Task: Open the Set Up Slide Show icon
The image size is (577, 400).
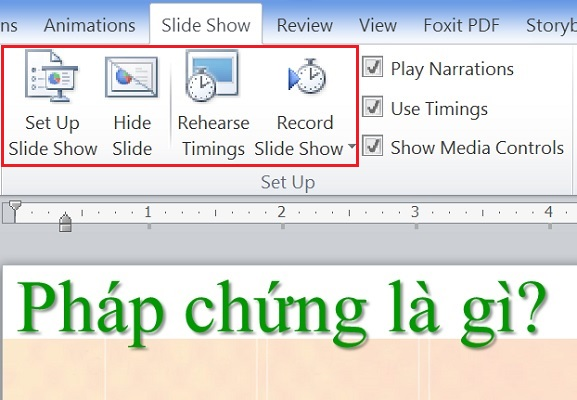Action: (52, 76)
